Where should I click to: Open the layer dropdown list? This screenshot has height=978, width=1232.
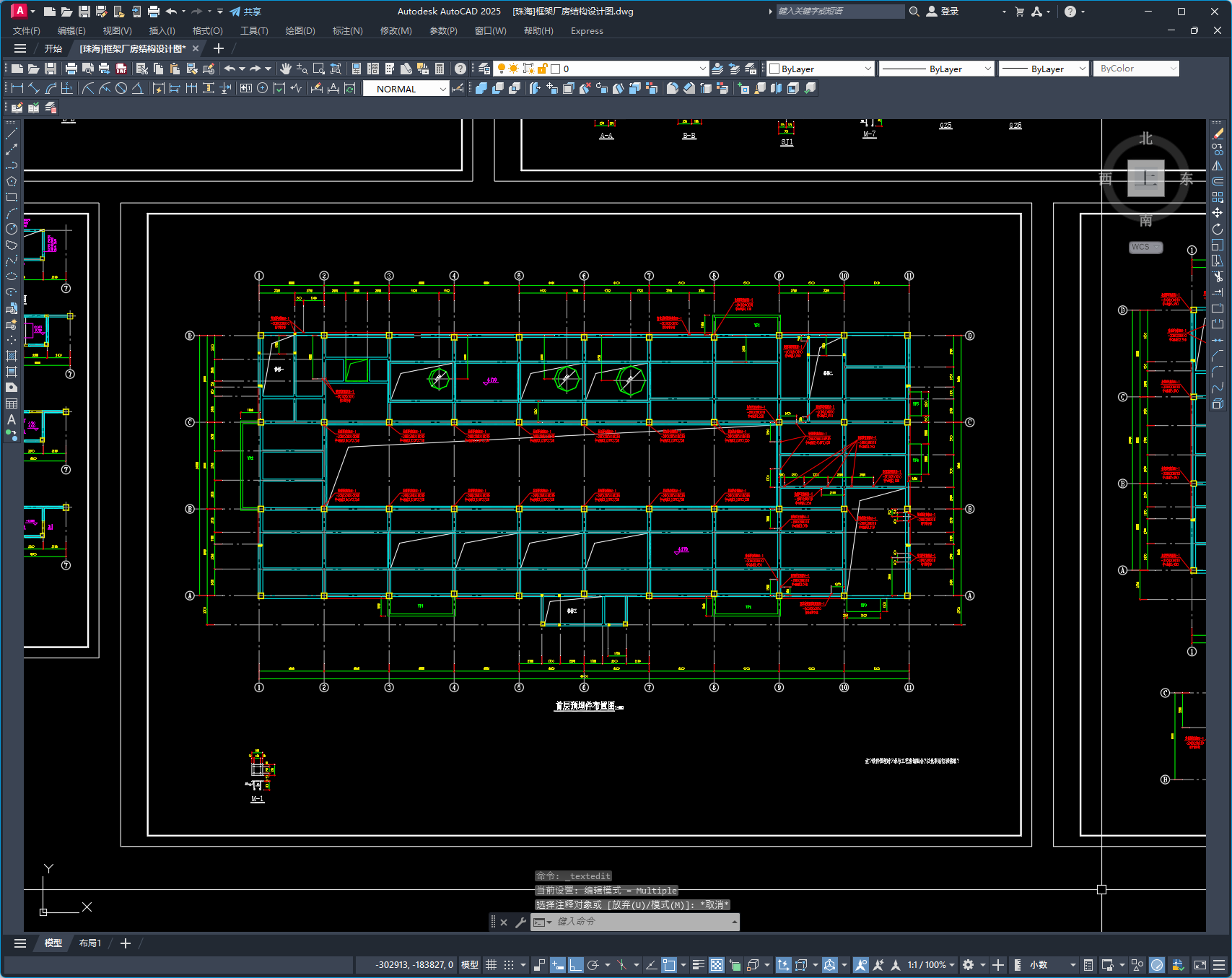click(703, 69)
